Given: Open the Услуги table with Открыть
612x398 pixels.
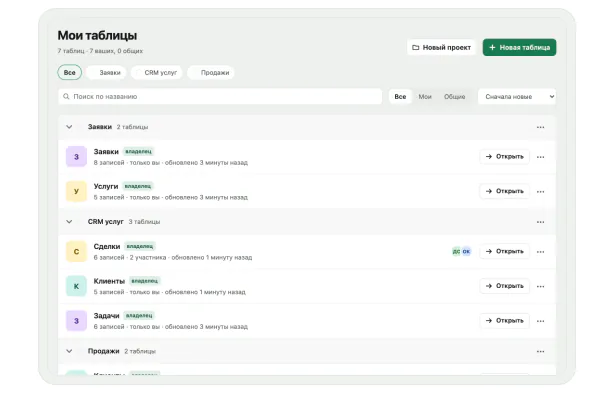Looking at the screenshot, I should pyautogui.click(x=504, y=191).
